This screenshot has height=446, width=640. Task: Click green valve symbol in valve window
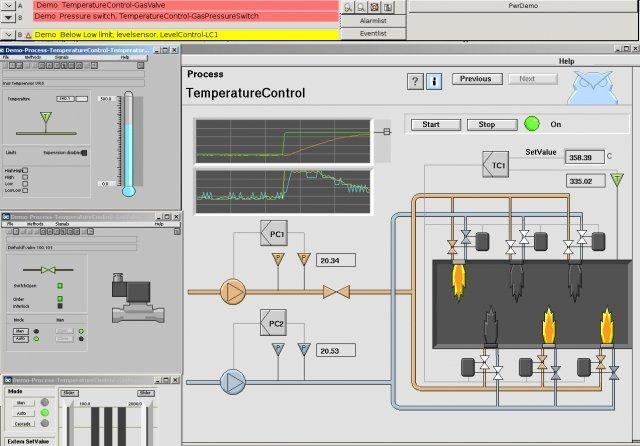coord(48,270)
